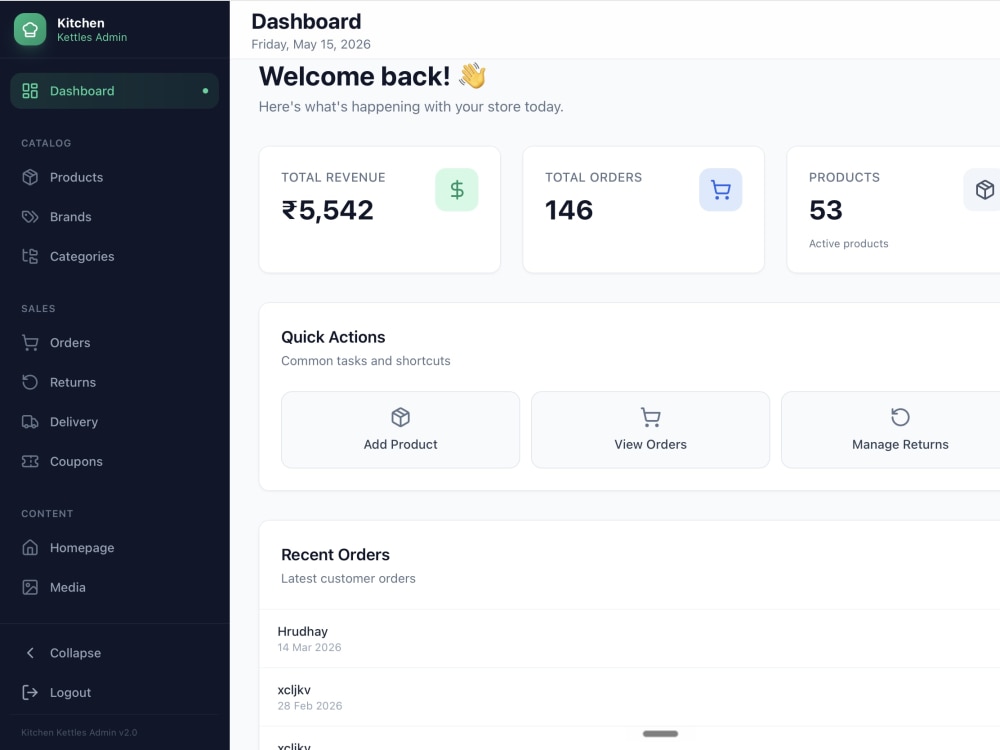Open the Media library link
The image size is (1000, 750).
(x=115, y=587)
